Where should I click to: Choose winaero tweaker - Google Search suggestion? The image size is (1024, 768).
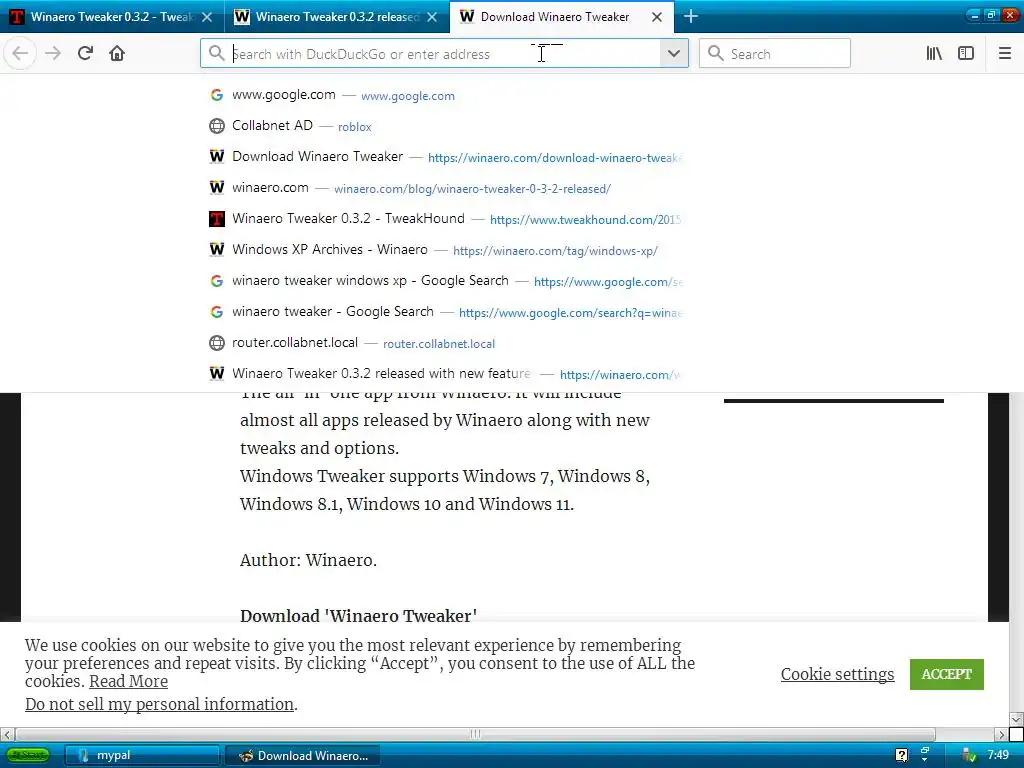444,312
